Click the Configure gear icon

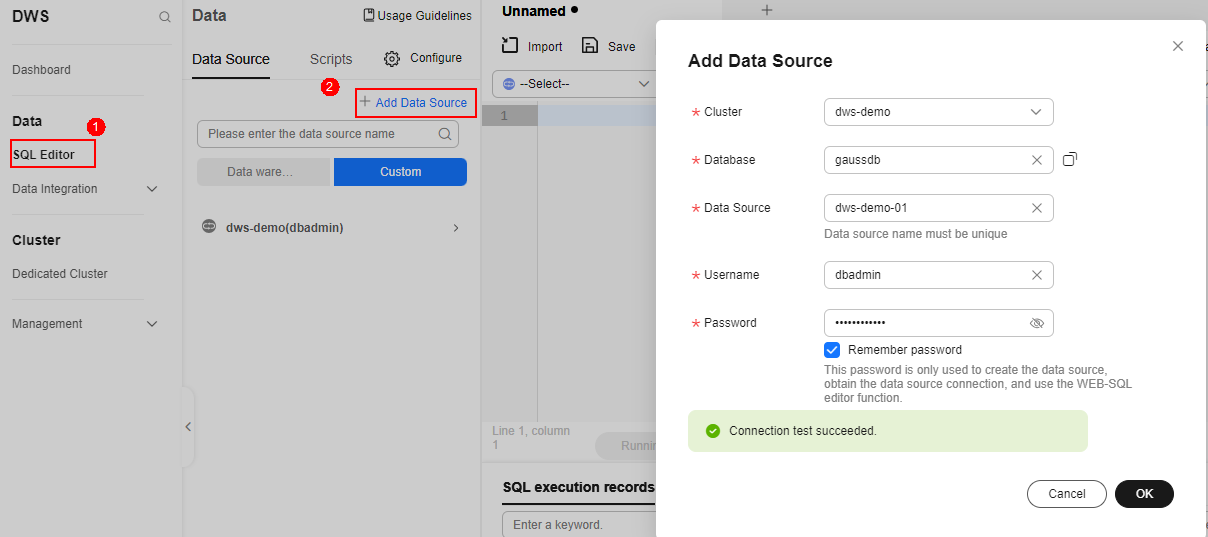tap(392, 59)
